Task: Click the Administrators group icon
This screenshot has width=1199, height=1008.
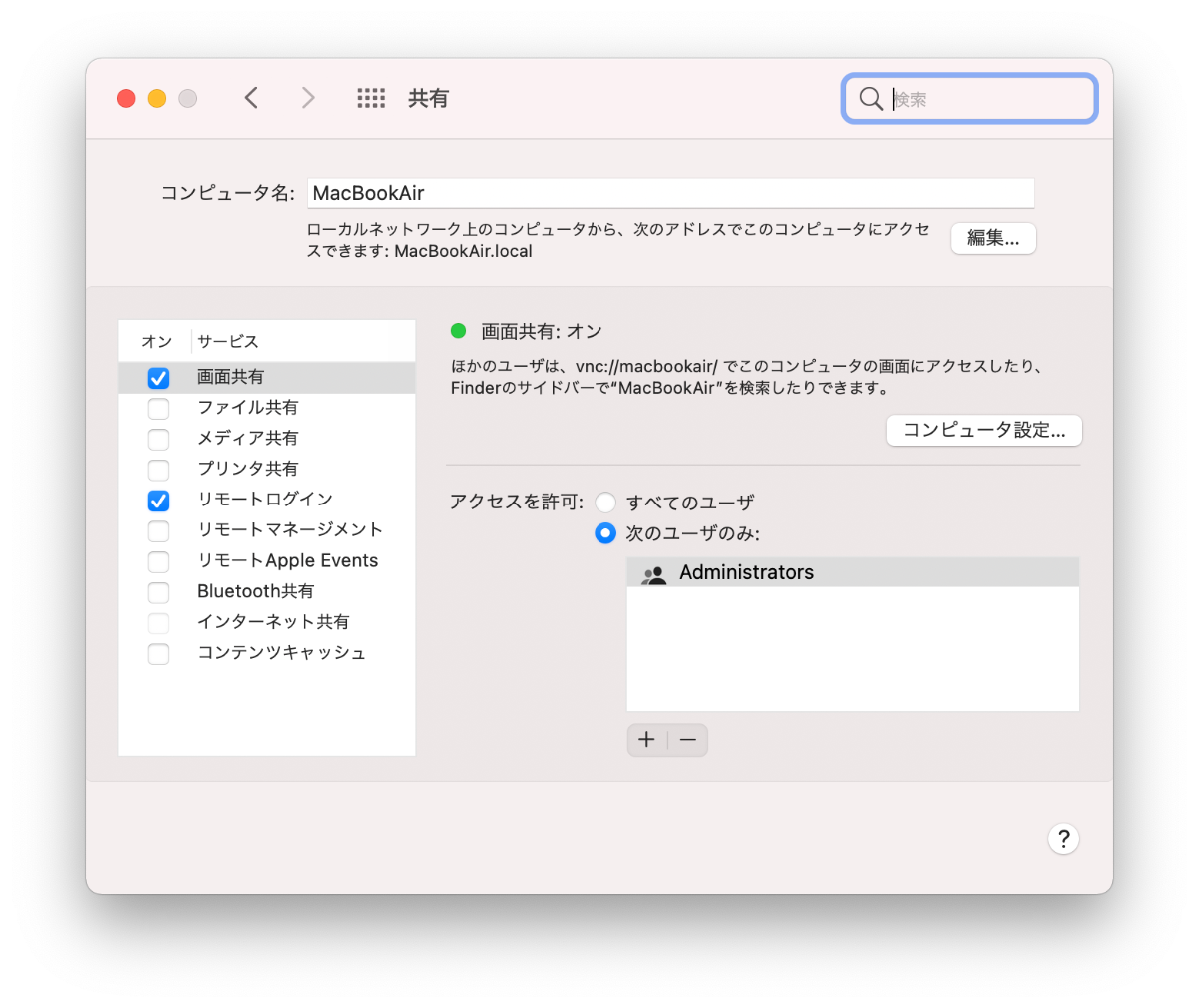Action: tap(653, 573)
